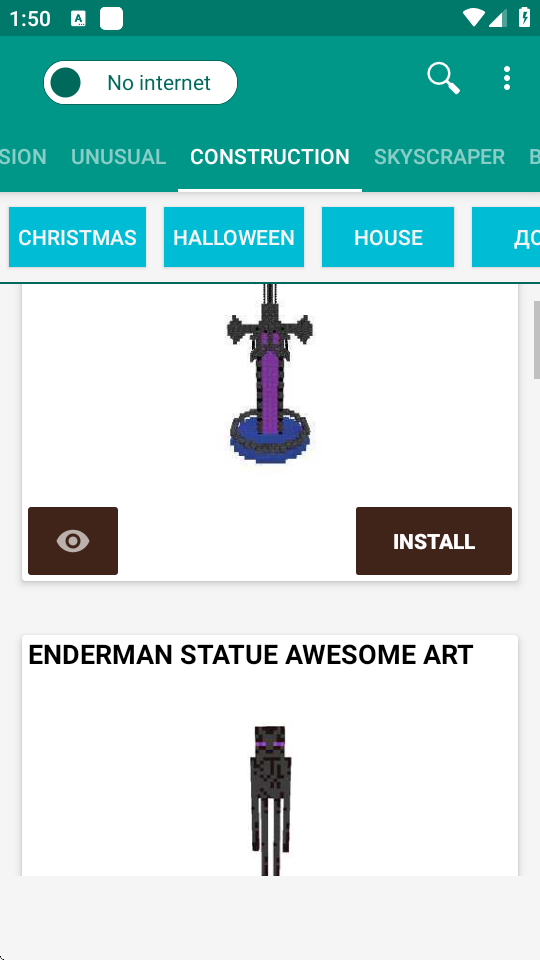The image size is (540, 960).
Task: Filter by the CHRISTMAS tag
Action: tap(77, 237)
